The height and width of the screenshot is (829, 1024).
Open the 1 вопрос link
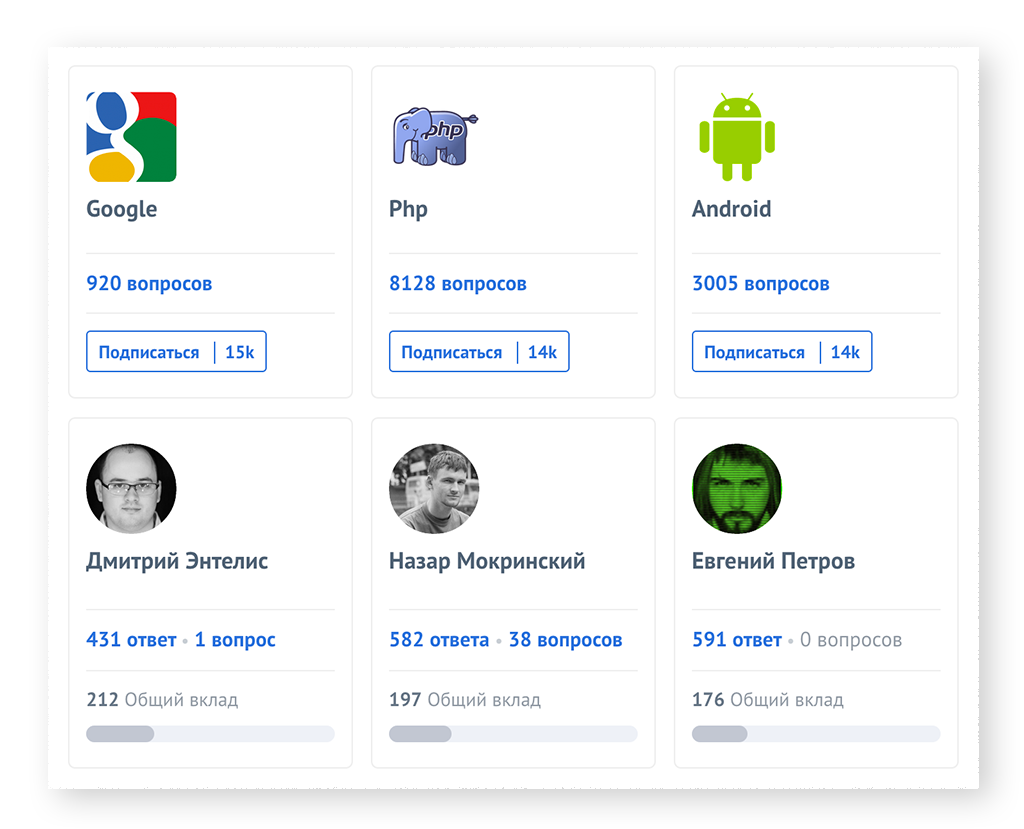(x=235, y=640)
